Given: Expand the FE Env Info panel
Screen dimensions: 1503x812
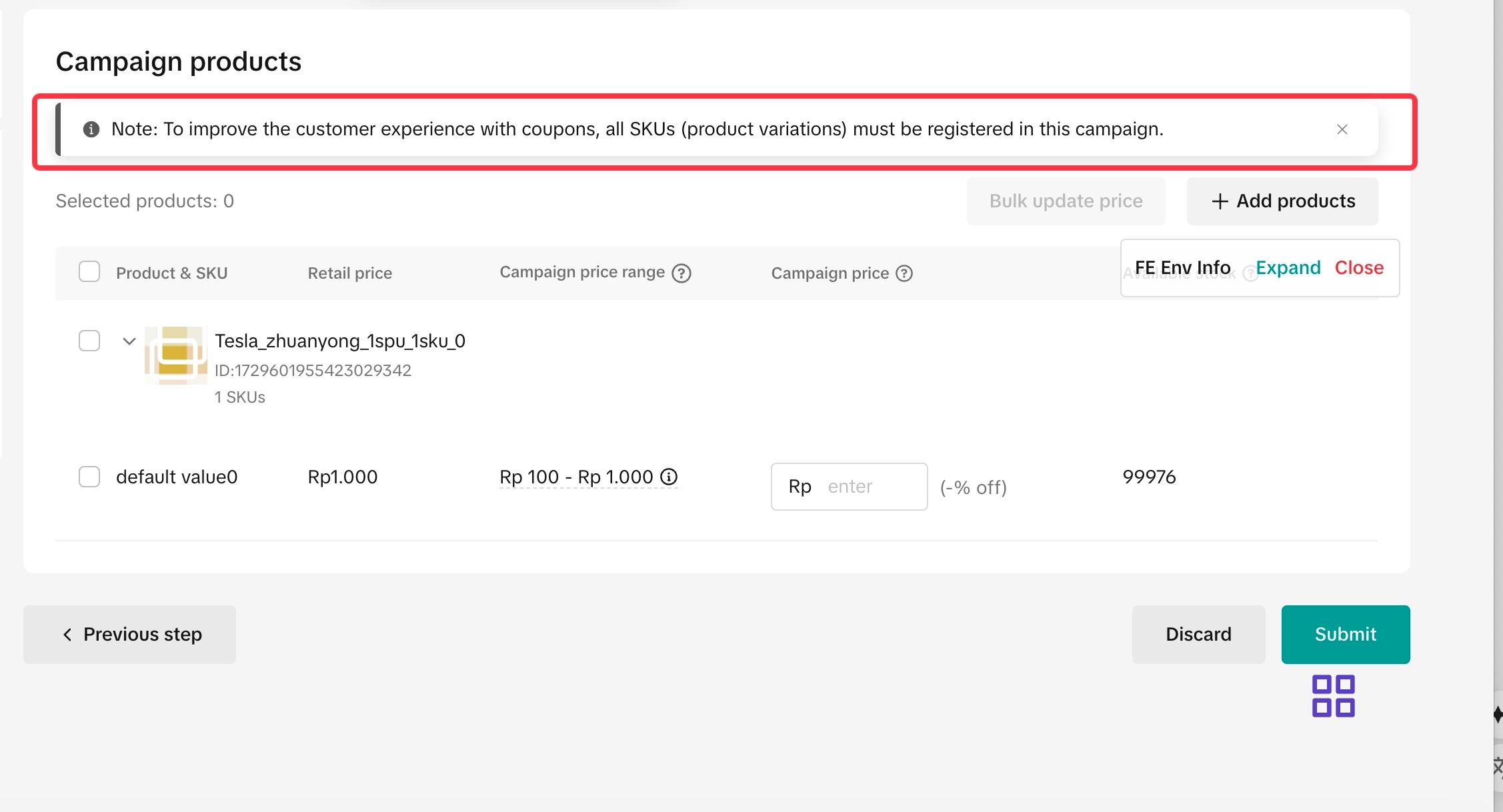Looking at the screenshot, I should pos(1288,268).
